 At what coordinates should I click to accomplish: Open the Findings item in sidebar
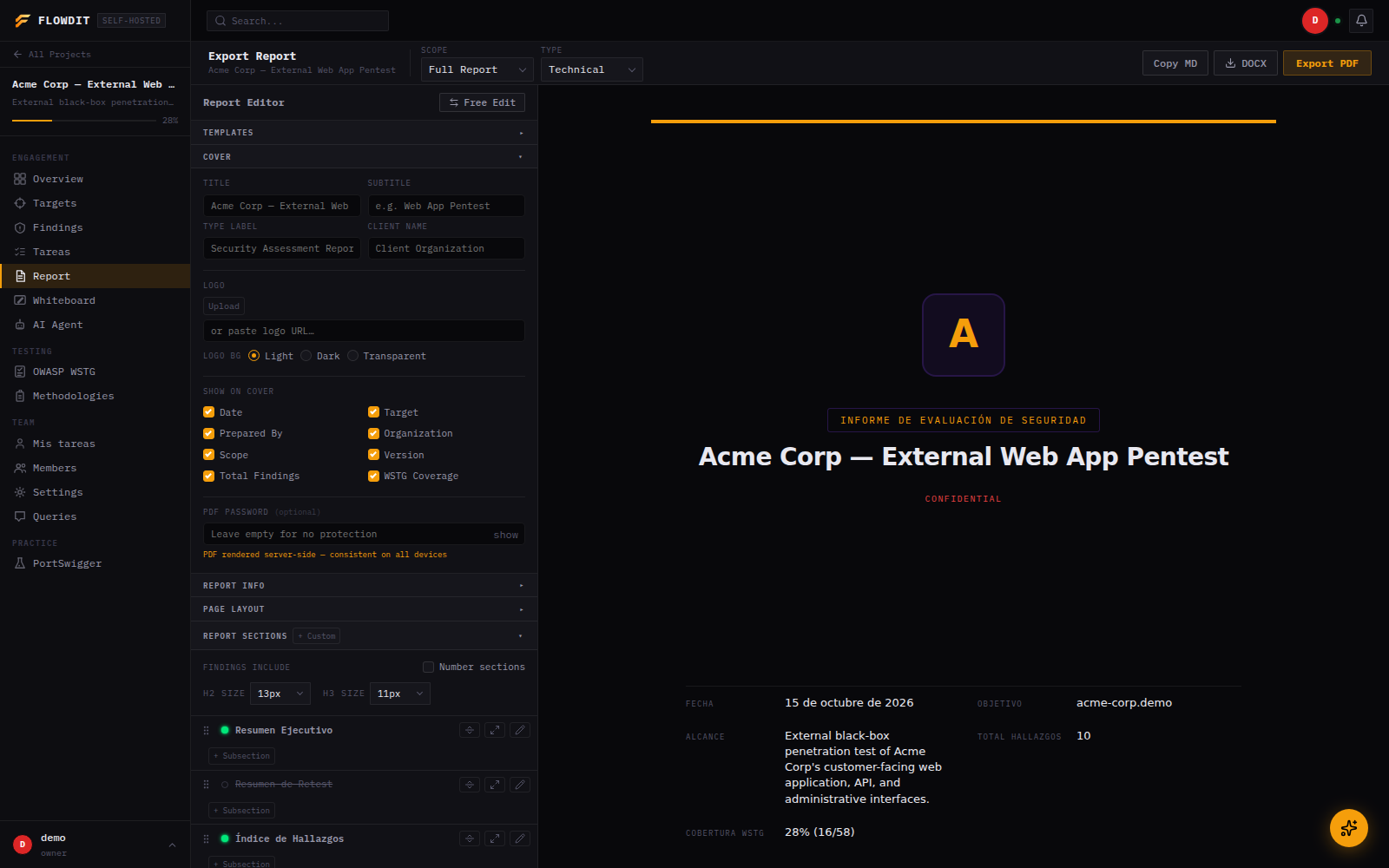pos(95,227)
